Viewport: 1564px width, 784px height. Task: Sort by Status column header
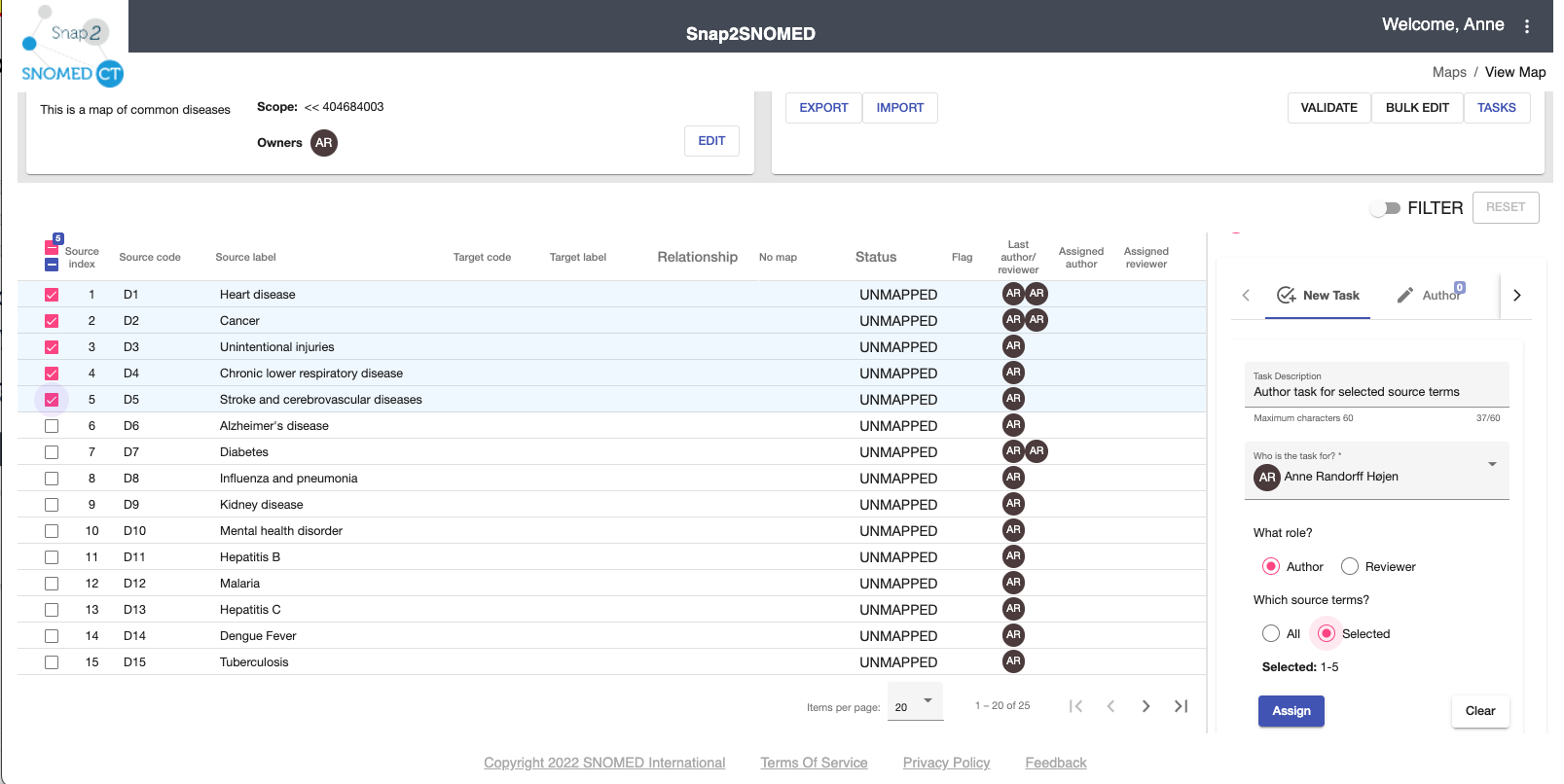pyautogui.click(x=876, y=257)
